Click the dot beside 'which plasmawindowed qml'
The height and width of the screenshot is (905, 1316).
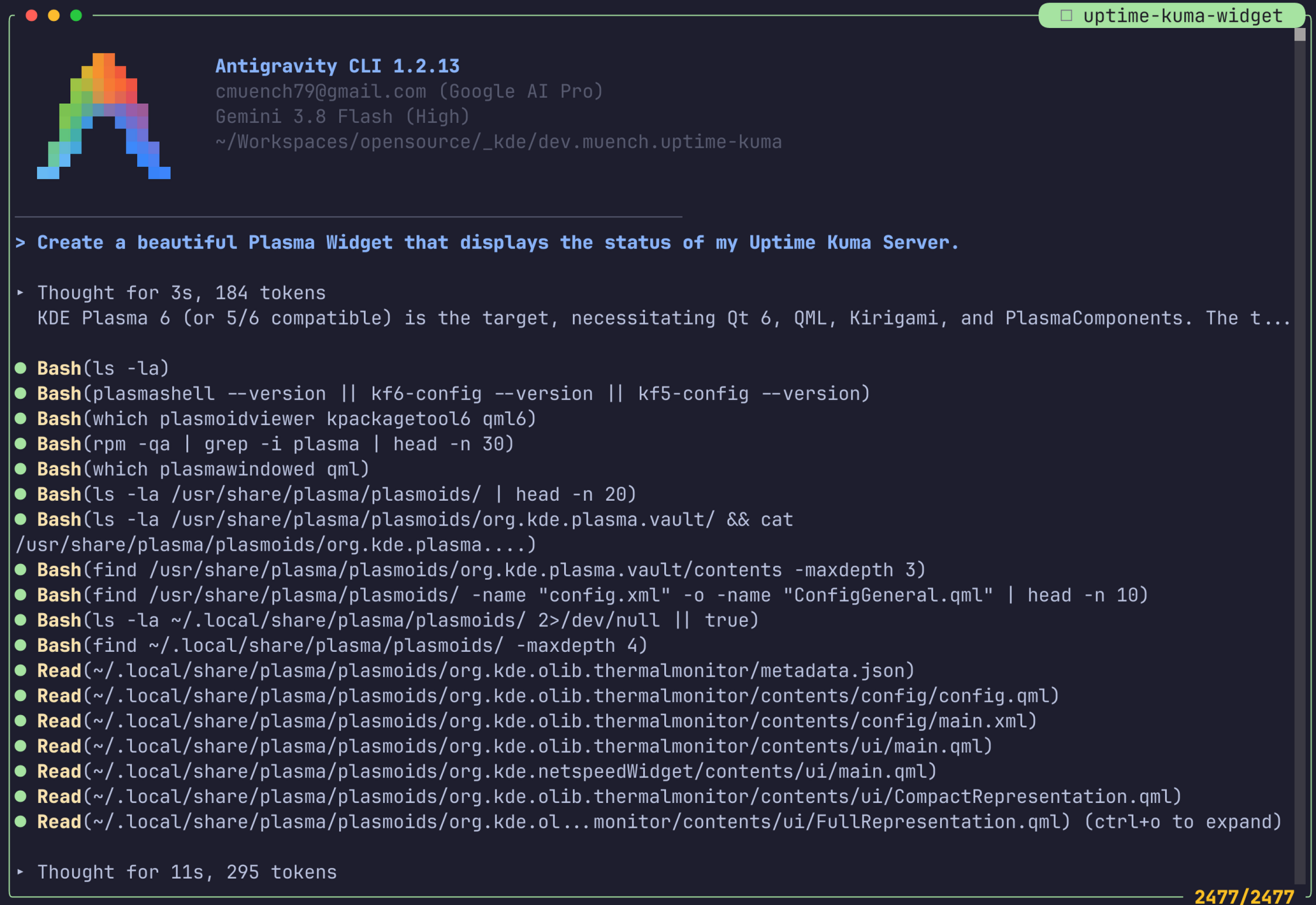pos(21,469)
